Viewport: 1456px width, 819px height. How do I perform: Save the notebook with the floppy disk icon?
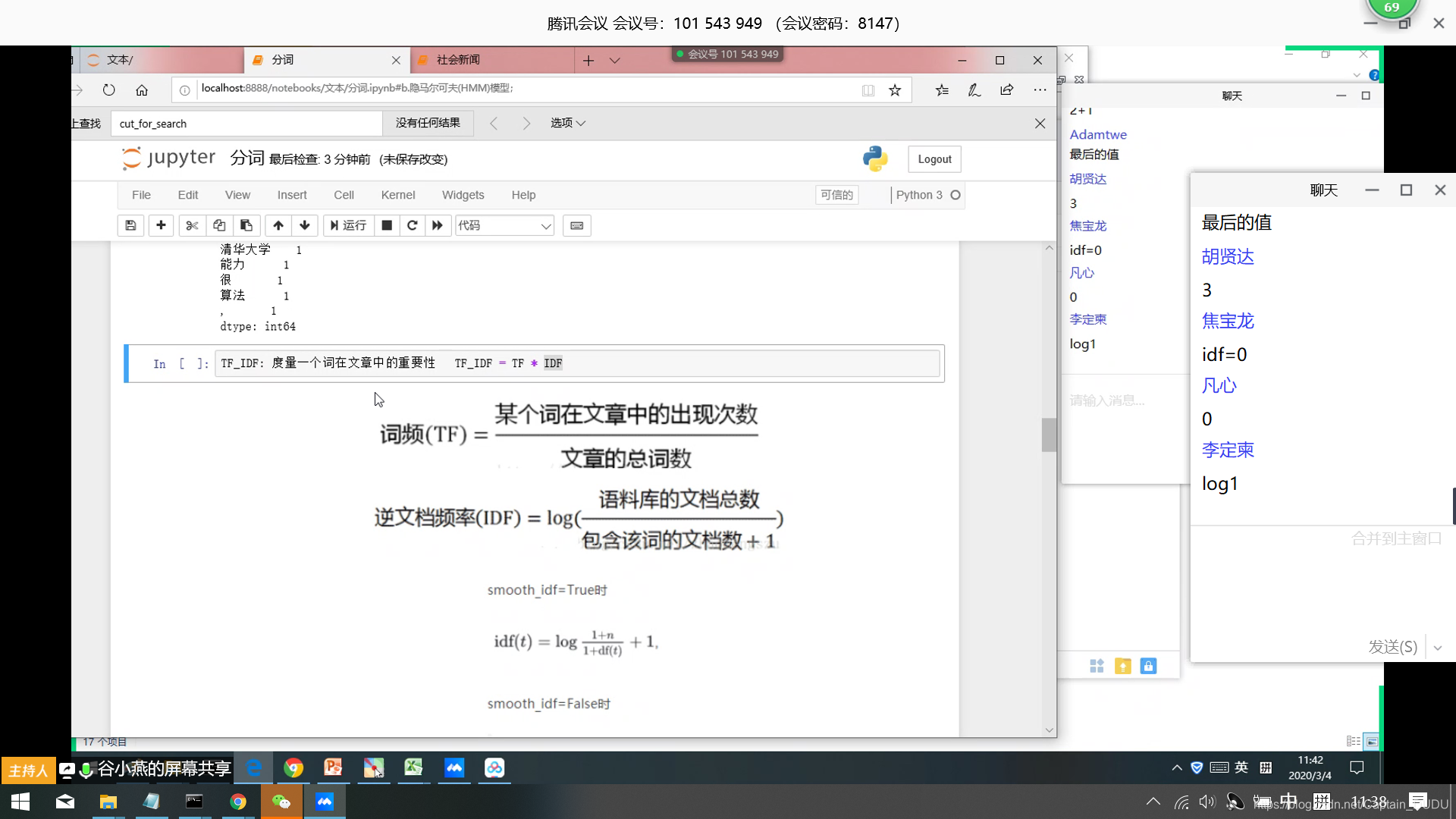[130, 225]
